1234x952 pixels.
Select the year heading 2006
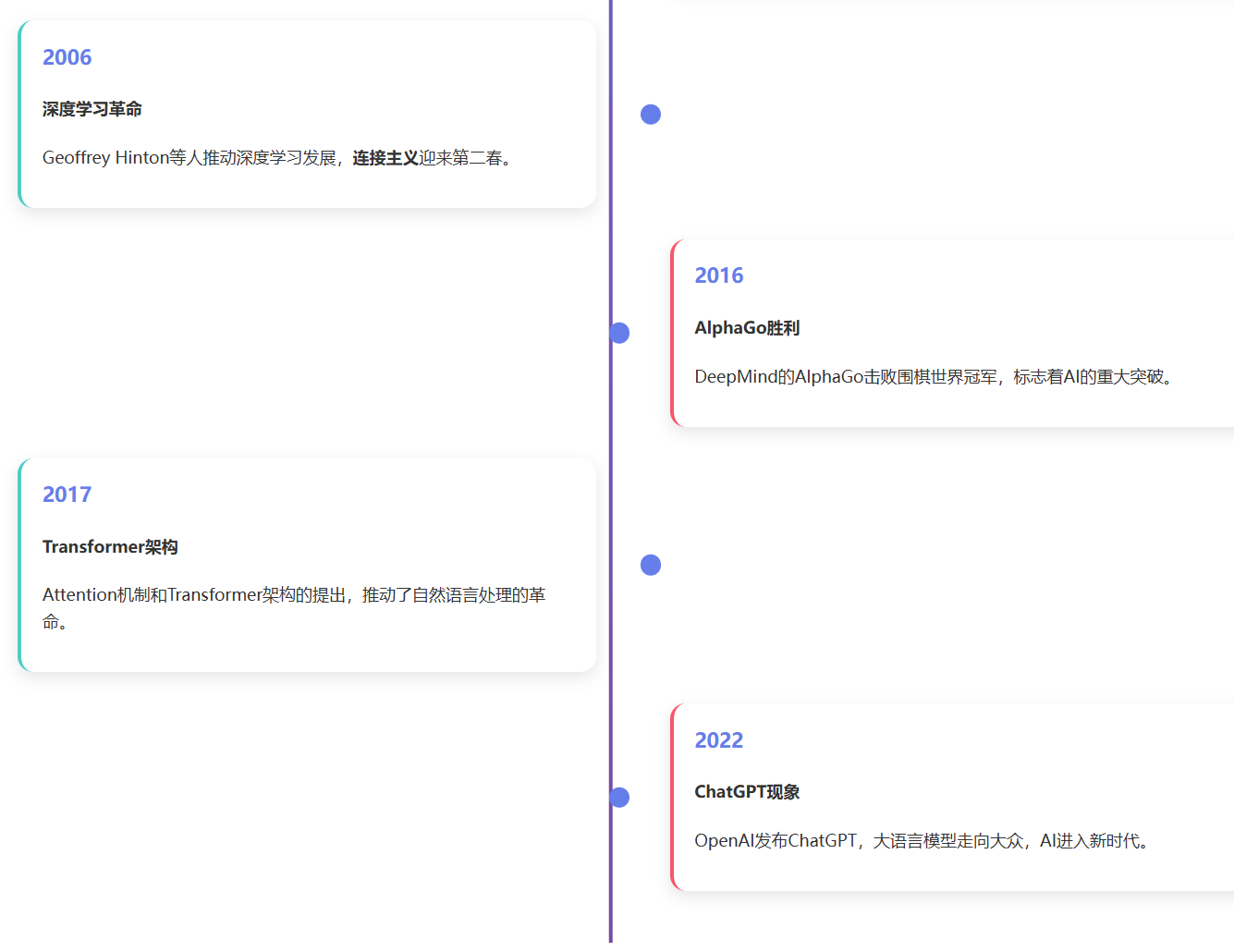pos(67,56)
